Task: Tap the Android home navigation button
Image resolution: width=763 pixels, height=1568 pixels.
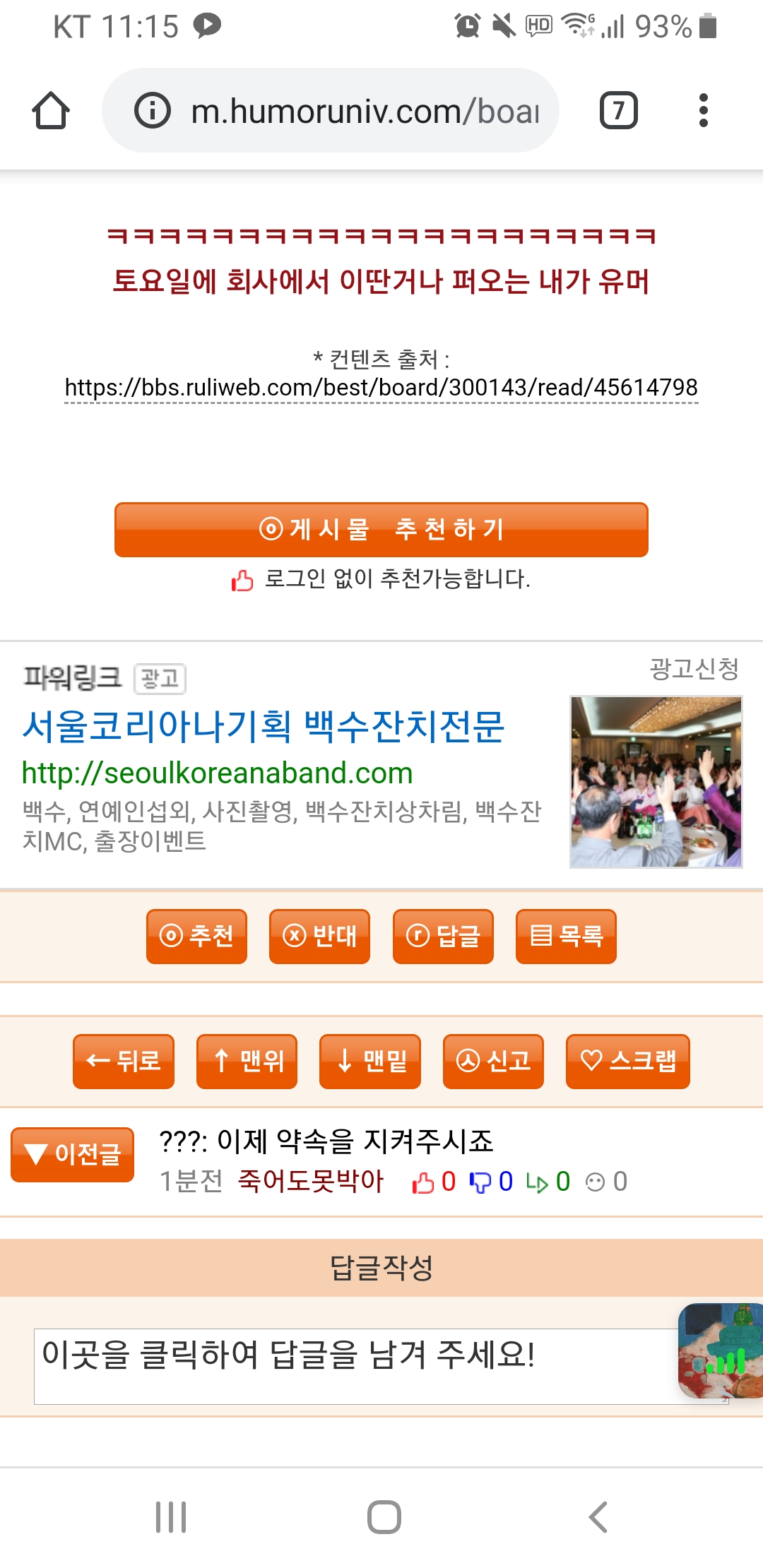Action: (384, 1517)
